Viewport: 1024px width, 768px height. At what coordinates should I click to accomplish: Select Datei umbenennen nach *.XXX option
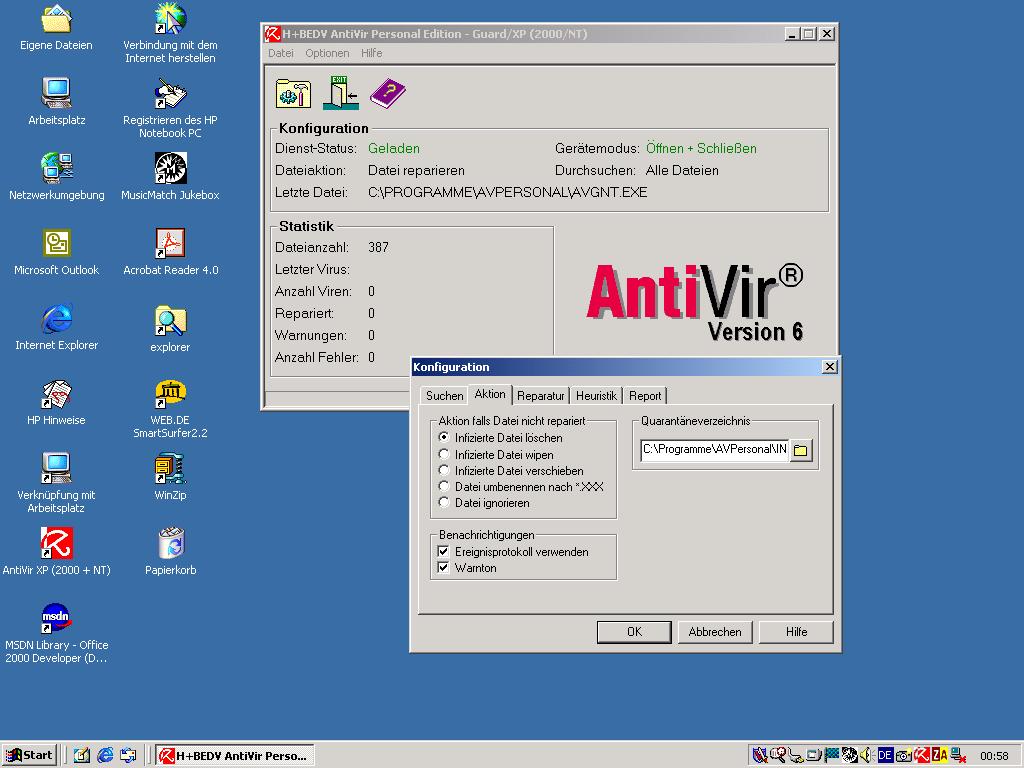tap(521, 487)
